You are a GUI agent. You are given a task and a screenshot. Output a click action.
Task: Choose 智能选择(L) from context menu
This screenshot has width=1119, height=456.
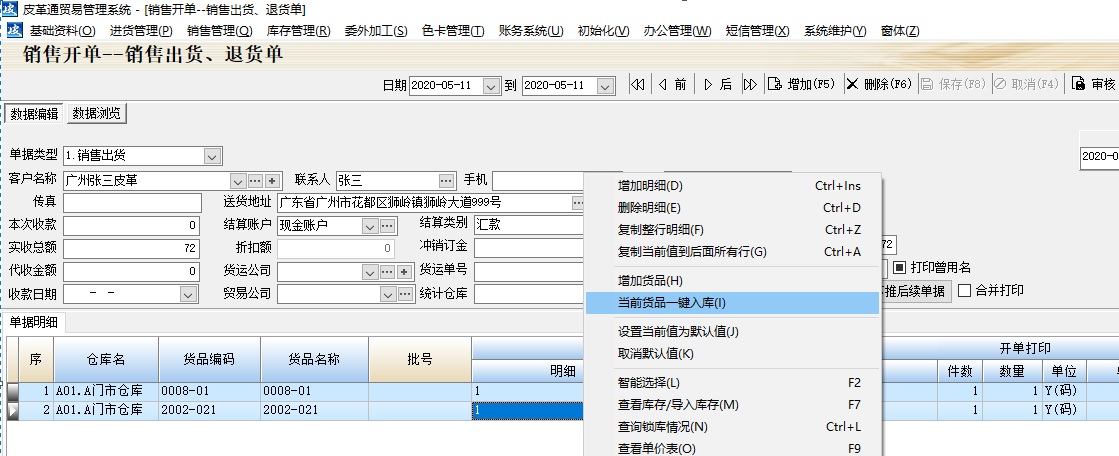[732, 382]
